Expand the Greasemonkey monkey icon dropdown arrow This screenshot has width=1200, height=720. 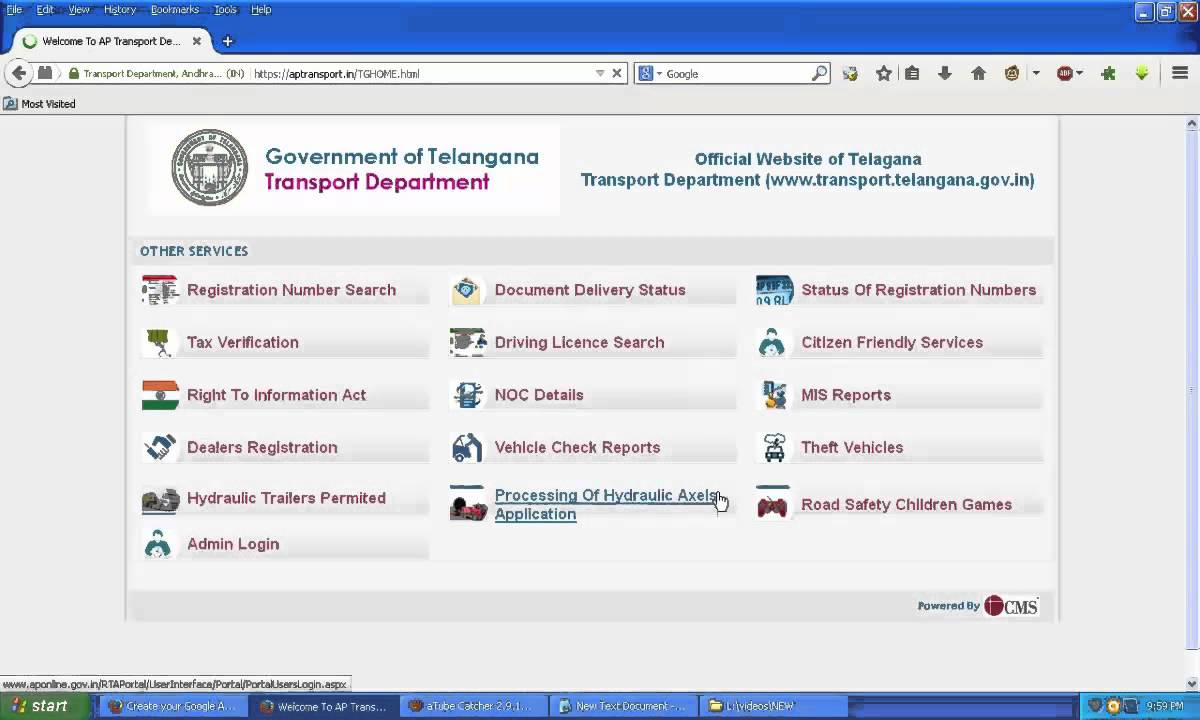tap(1036, 73)
